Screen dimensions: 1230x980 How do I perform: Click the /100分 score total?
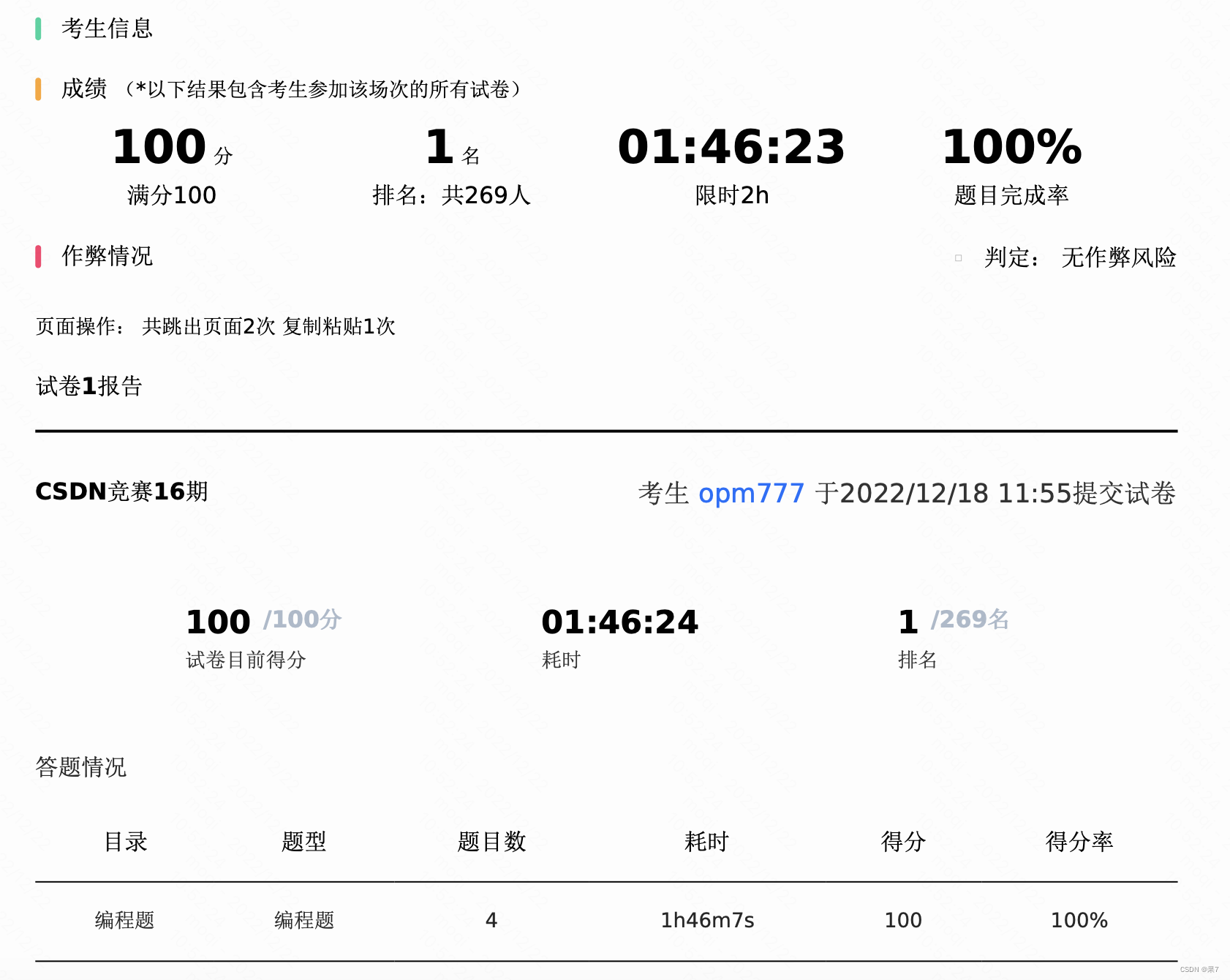pos(302,619)
